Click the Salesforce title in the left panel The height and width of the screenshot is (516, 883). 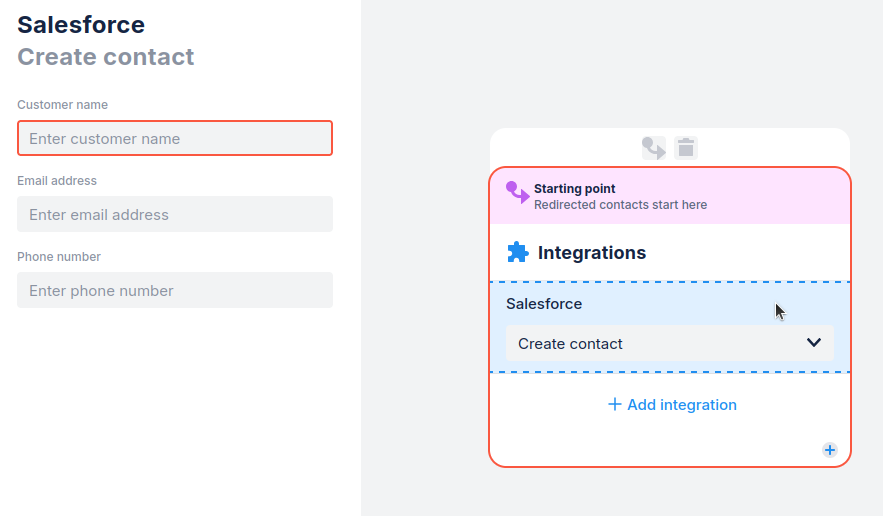pos(81,25)
